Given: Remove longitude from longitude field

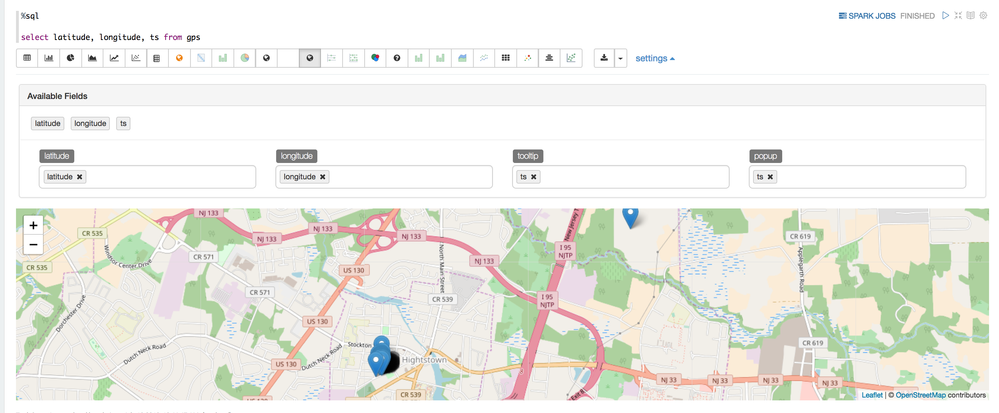Looking at the screenshot, I should pos(323,177).
